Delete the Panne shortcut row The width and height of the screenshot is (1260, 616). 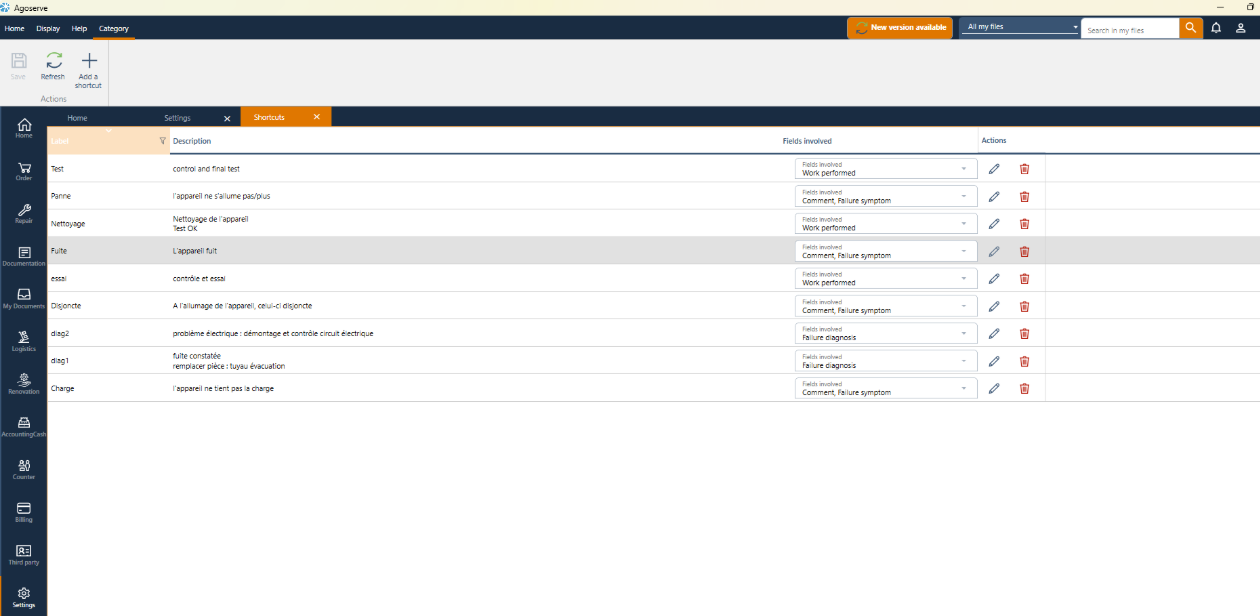coord(1024,196)
